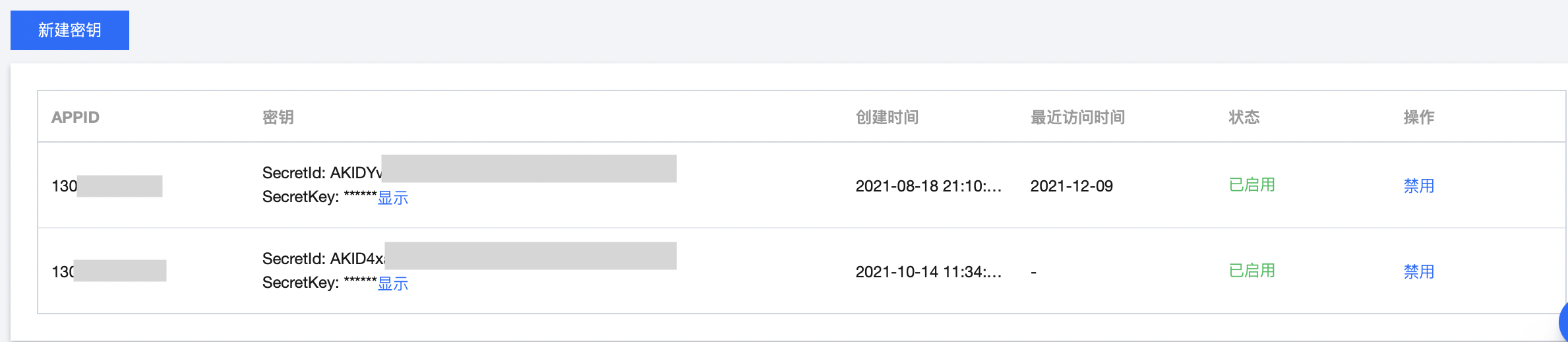Click the 新建密钥 button
The image size is (1568, 342).
click(x=69, y=30)
